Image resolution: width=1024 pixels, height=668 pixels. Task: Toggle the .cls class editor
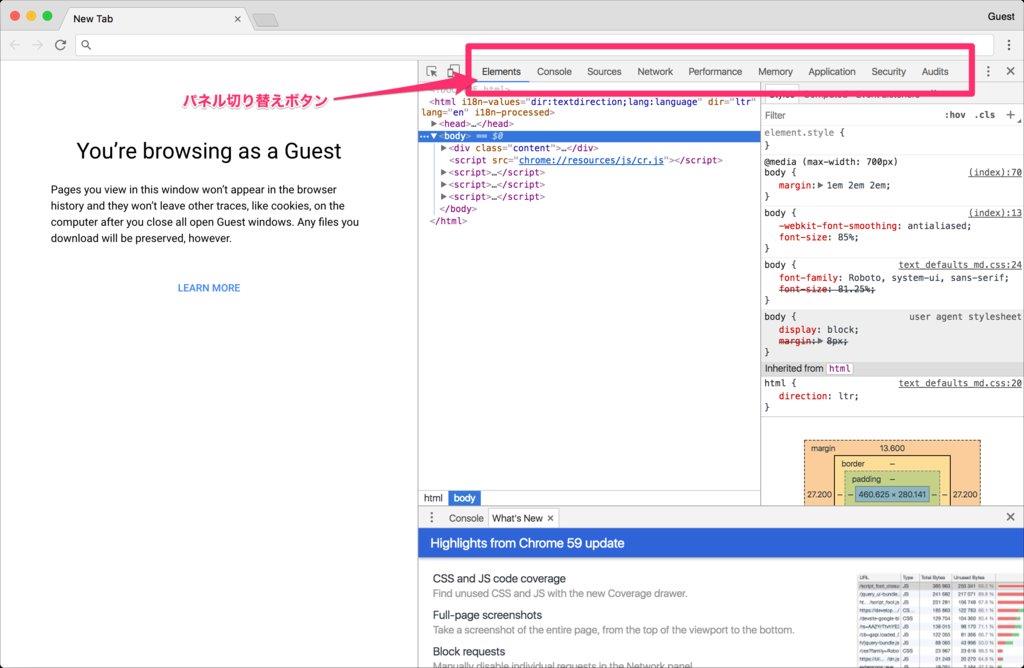[x=985, y=115]
